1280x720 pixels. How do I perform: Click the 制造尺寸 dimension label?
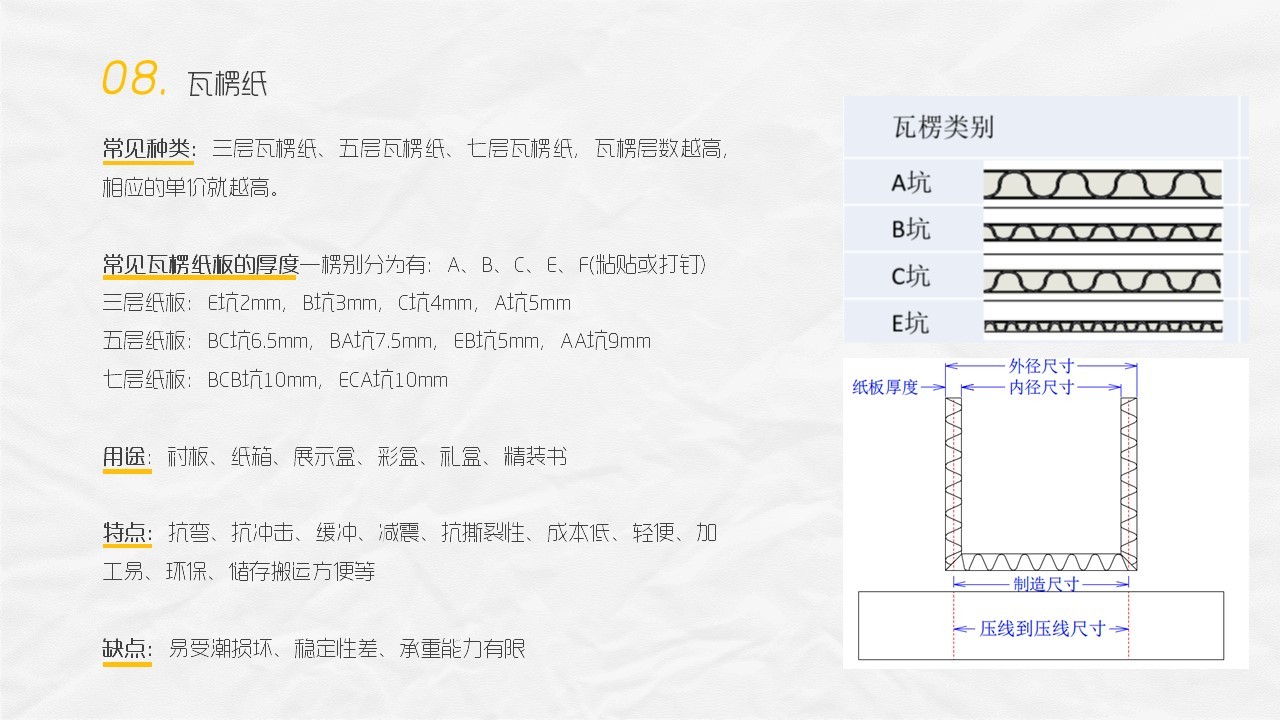coord(1046,584)
